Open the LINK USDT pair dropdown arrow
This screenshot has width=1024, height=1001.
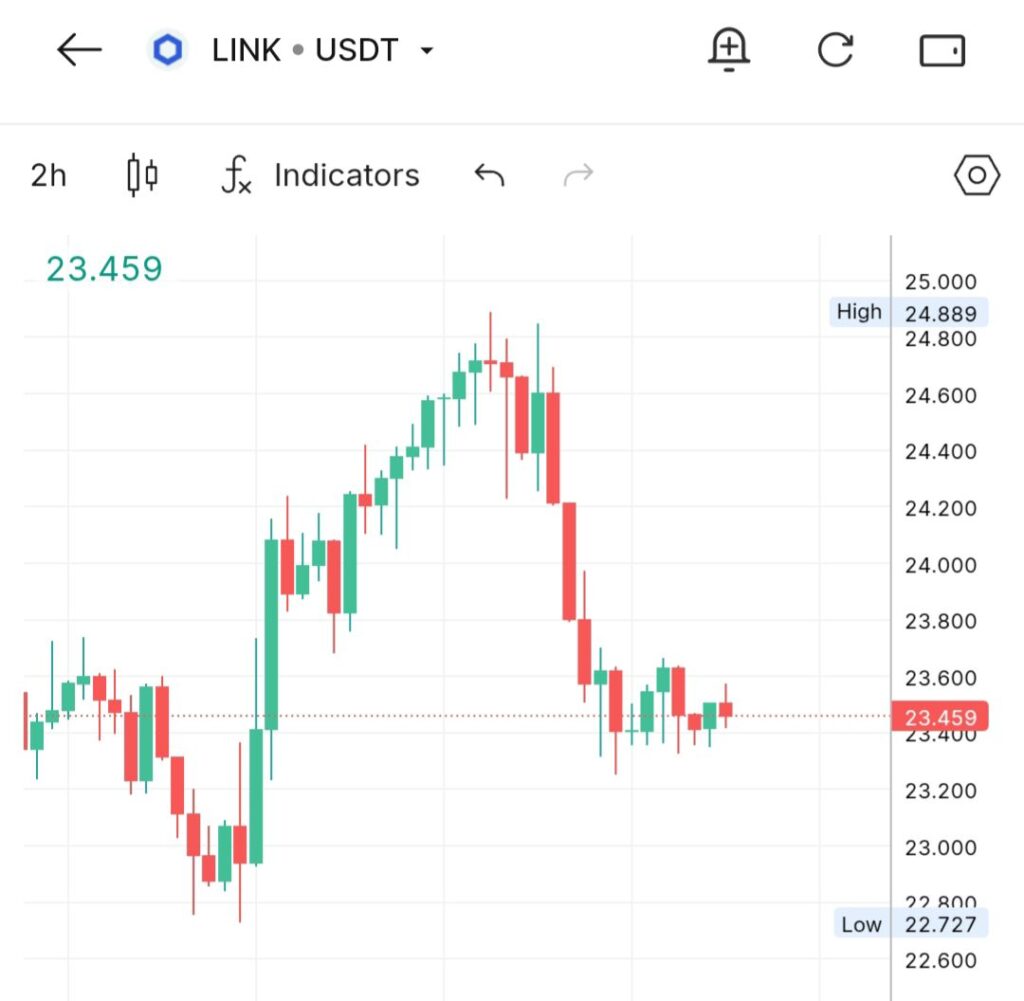[427, 51]
